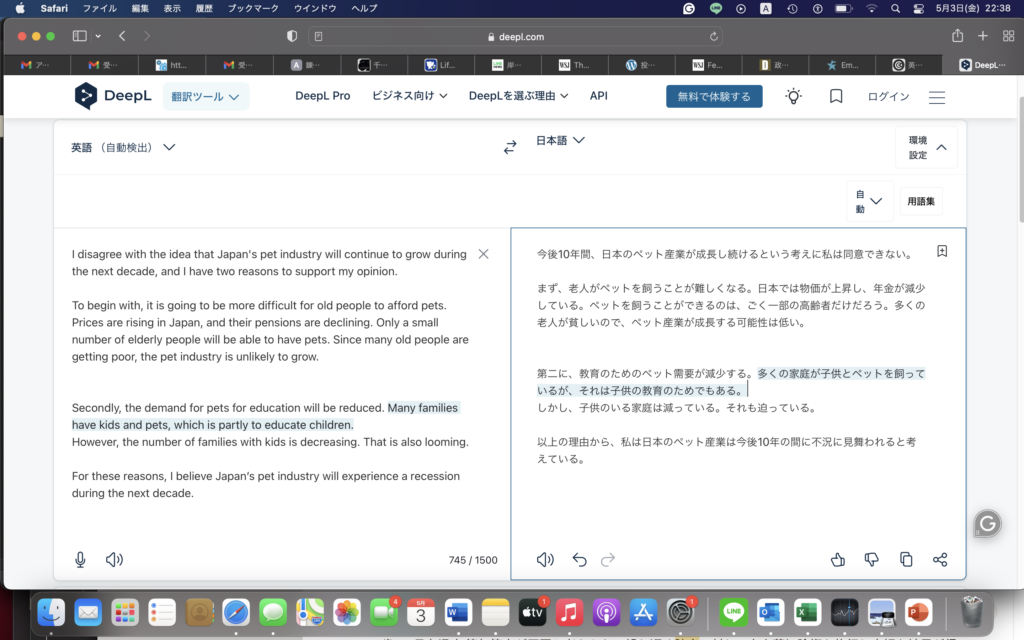
Task: Undo the last translation edit
Action: click(579, 560)
